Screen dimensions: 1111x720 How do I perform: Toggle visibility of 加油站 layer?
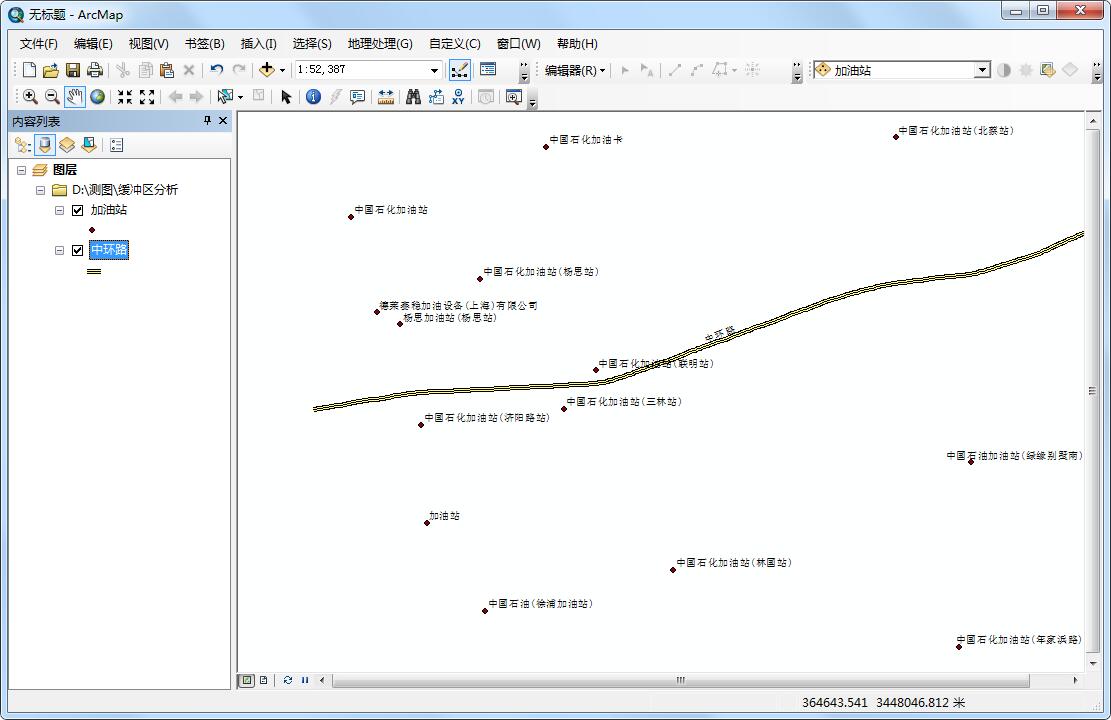click(x=78, y=210)
